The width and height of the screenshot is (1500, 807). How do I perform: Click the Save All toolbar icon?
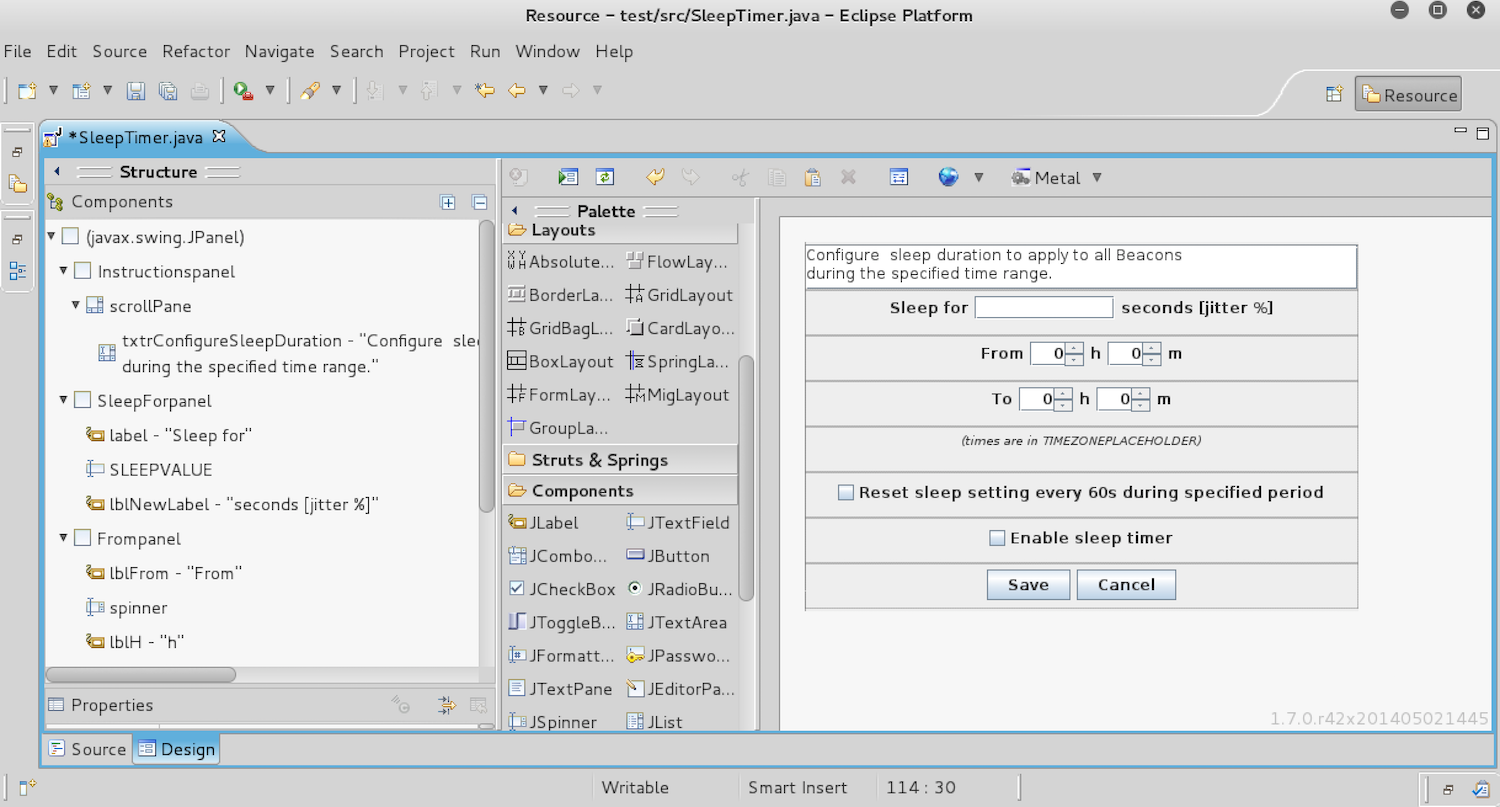(x=167, y=91)
